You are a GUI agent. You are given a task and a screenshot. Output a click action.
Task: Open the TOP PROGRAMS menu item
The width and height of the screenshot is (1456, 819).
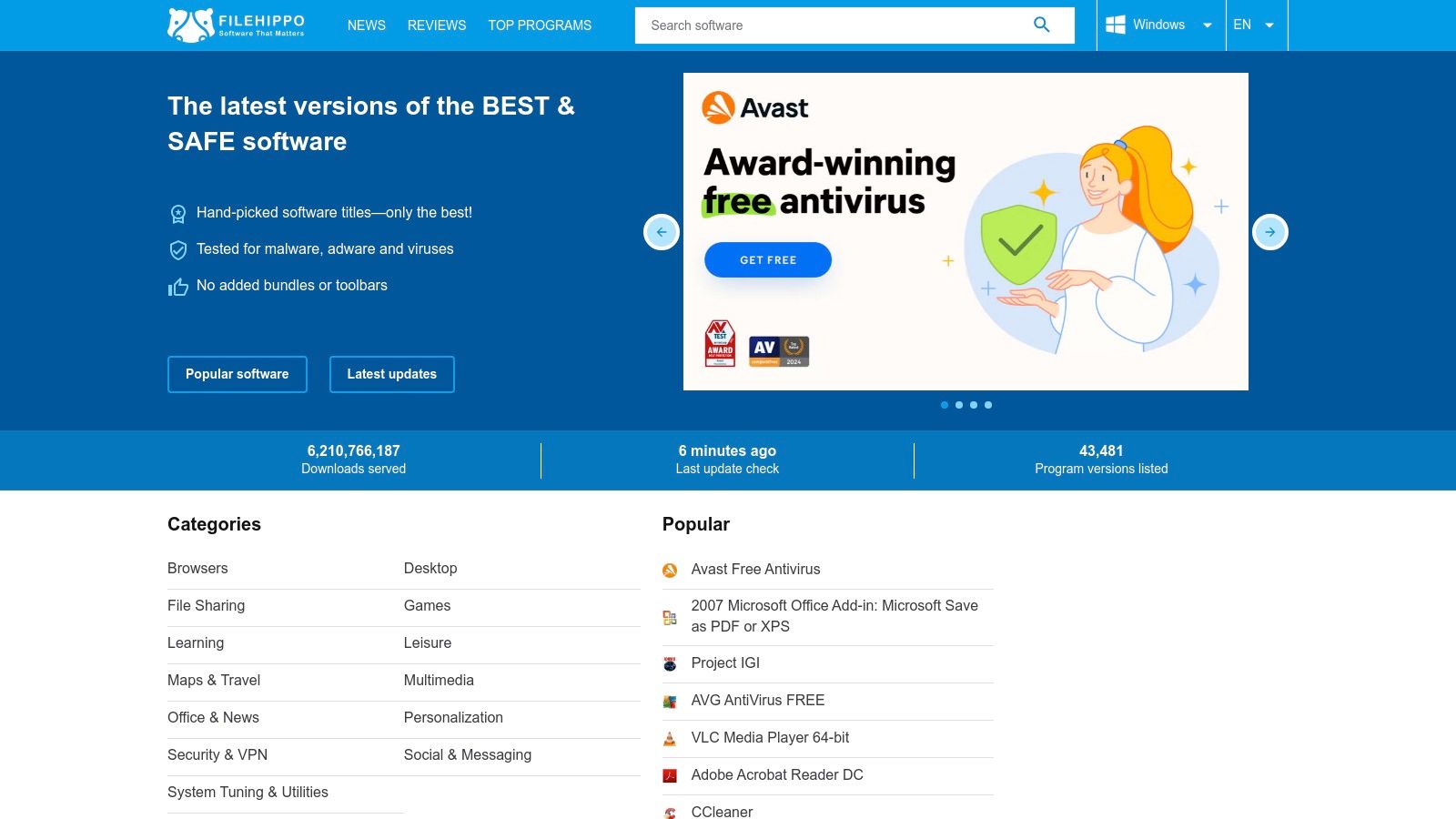[x=540, y=25]
